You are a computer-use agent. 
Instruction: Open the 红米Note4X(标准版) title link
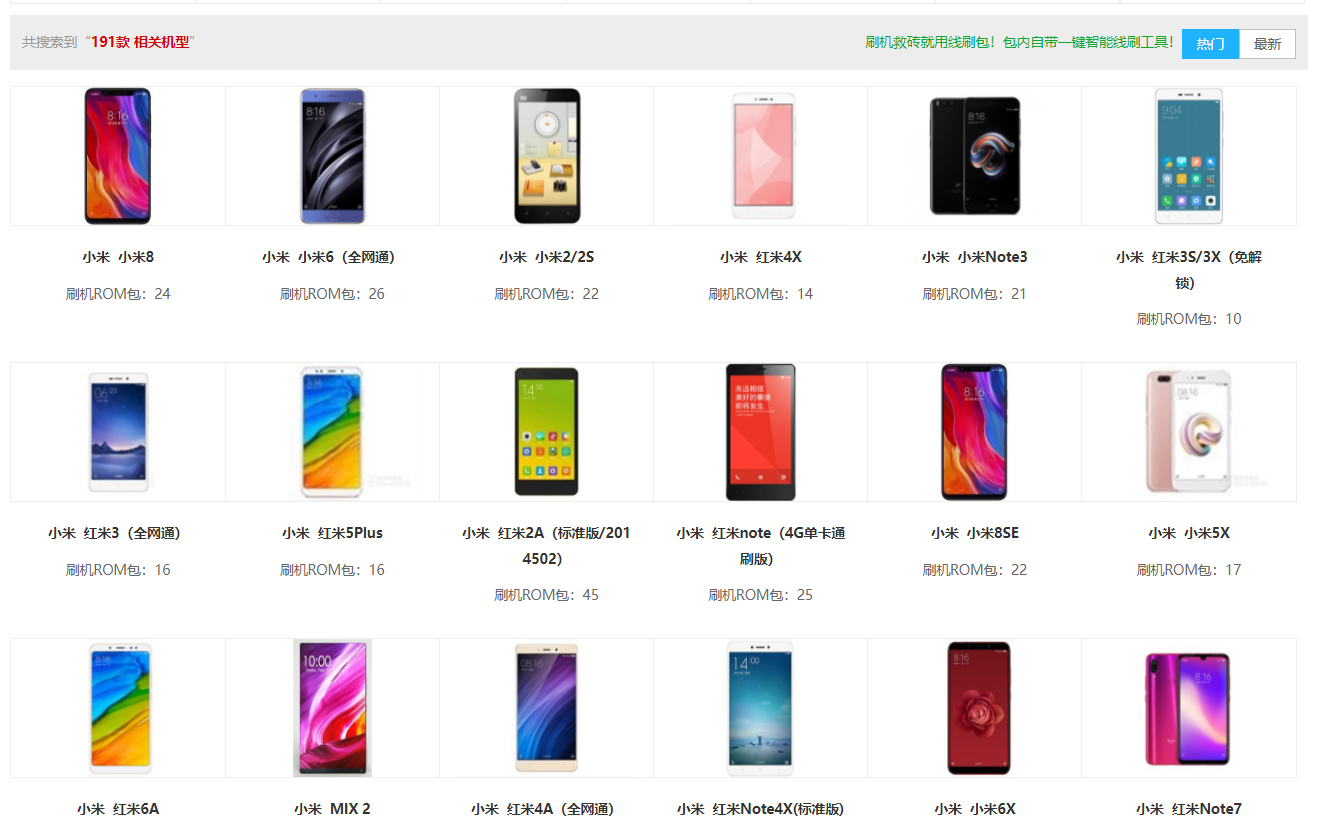pos(761,809)
